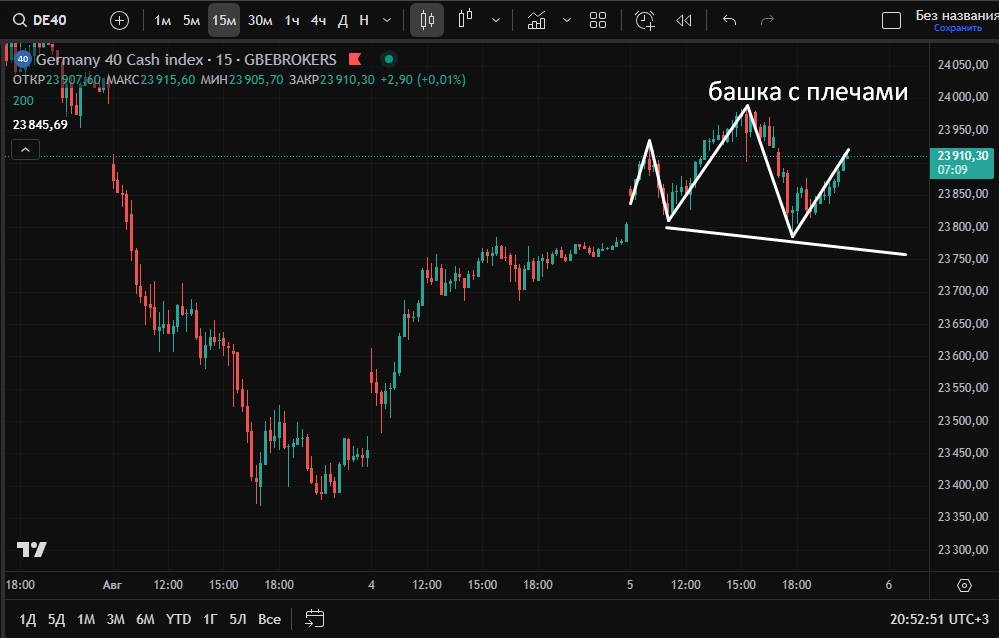Open the indicators button in toolbar
The height and width of the screenshot is (638, 999).
point(537,20)
